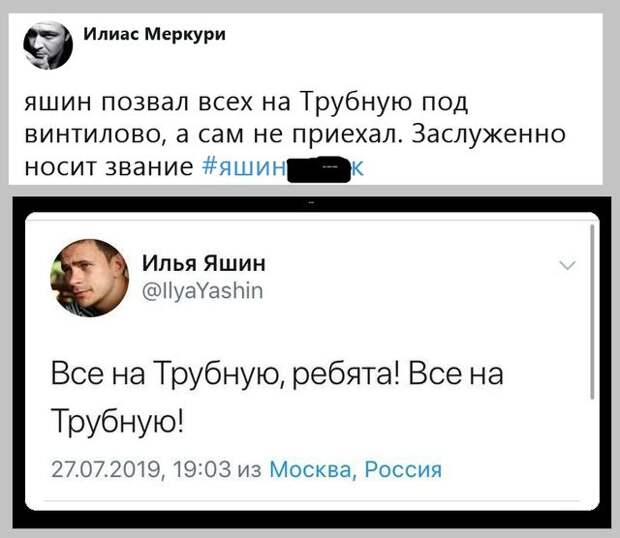Image resolution: width=620 pixels, height=538 pixels.
Task: Click the word "из" before location
Action: (x=250, y=470)
